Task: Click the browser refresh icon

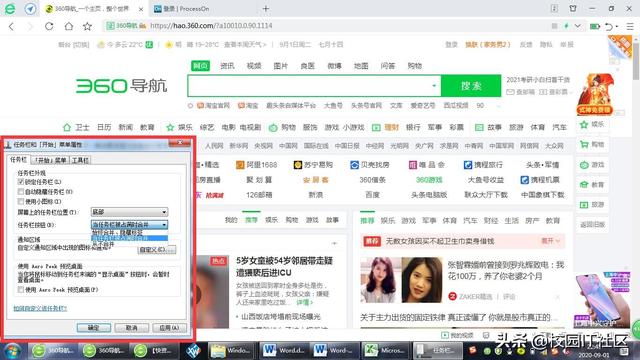Action: (49, 26)
